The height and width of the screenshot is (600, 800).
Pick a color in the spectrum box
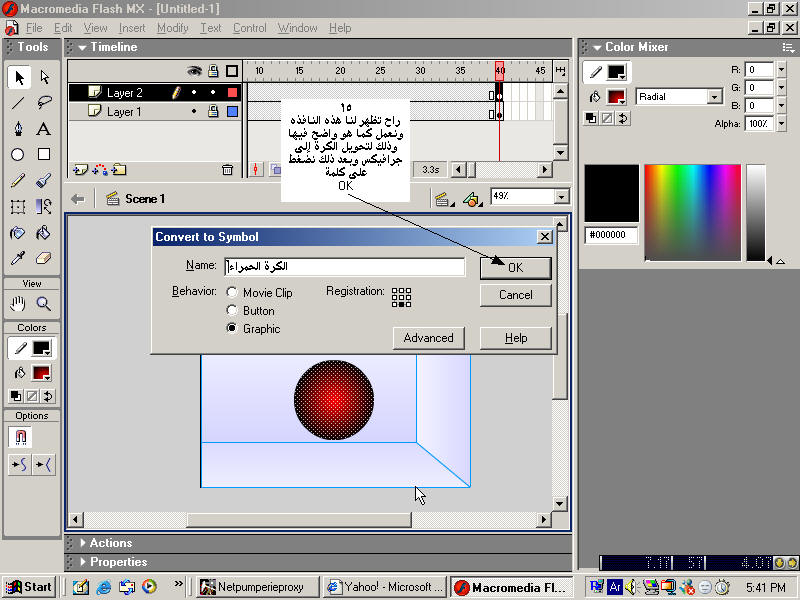[692, 212]
